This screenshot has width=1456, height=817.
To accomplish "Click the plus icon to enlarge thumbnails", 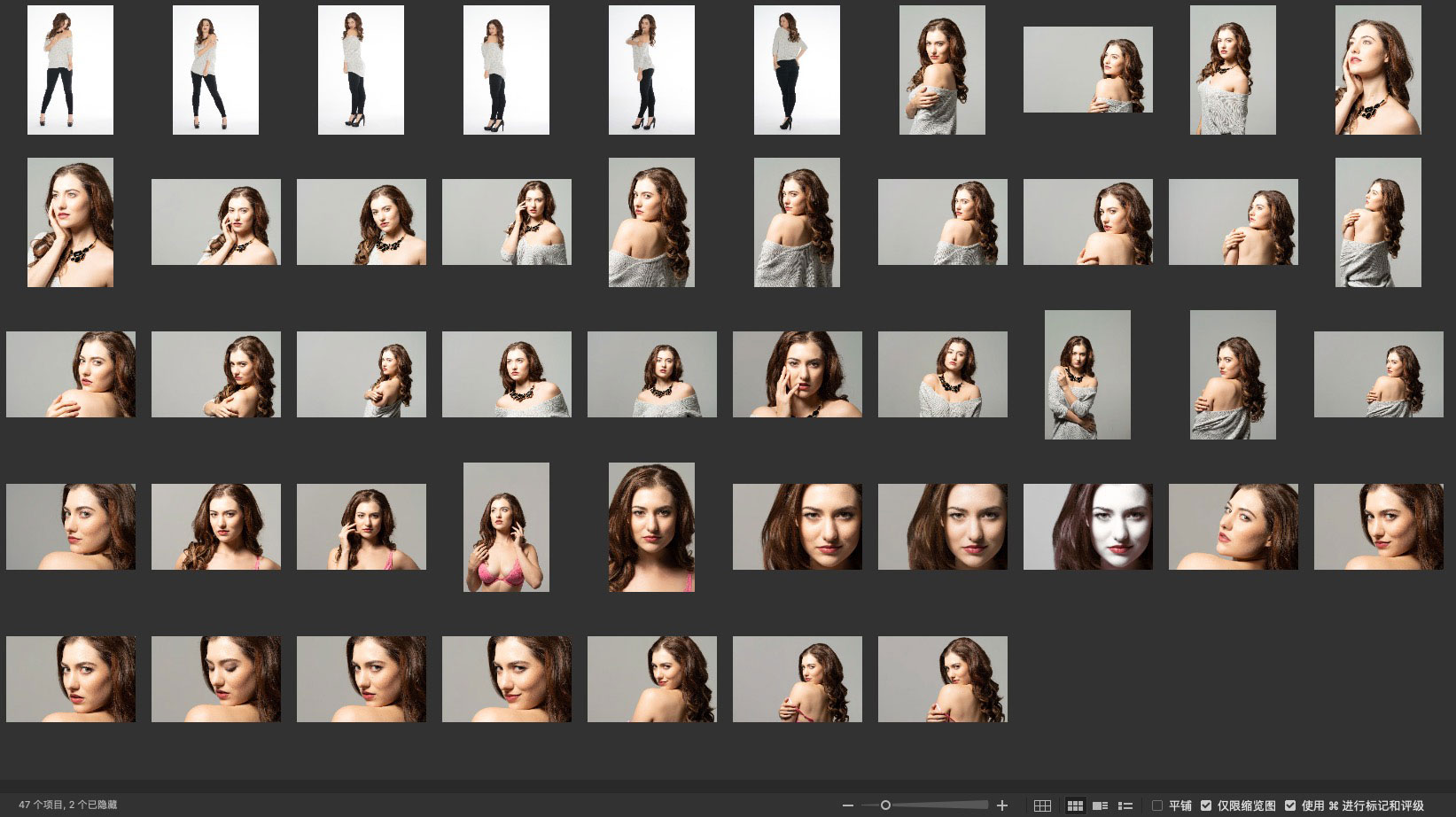I will pos(1002,805).
